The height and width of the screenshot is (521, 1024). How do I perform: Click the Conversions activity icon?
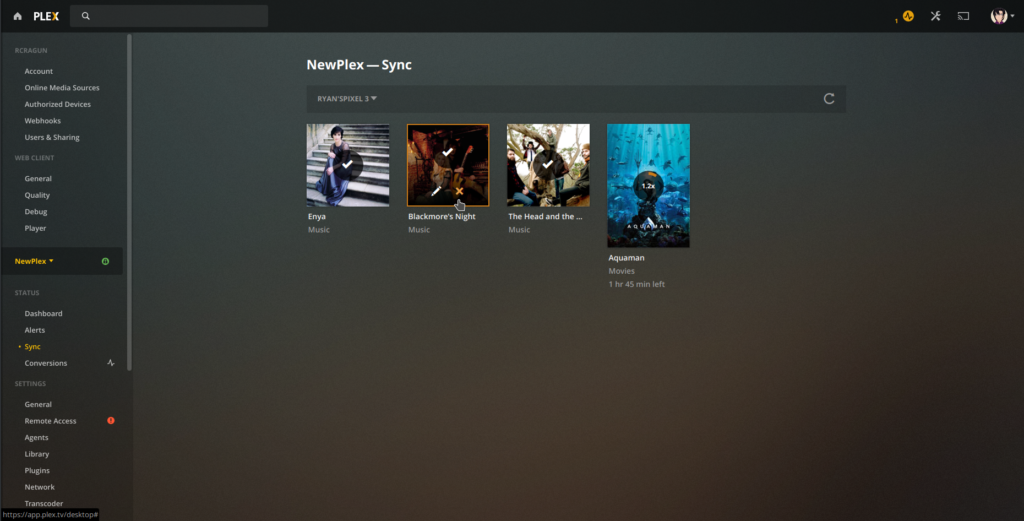click(110, 363)
